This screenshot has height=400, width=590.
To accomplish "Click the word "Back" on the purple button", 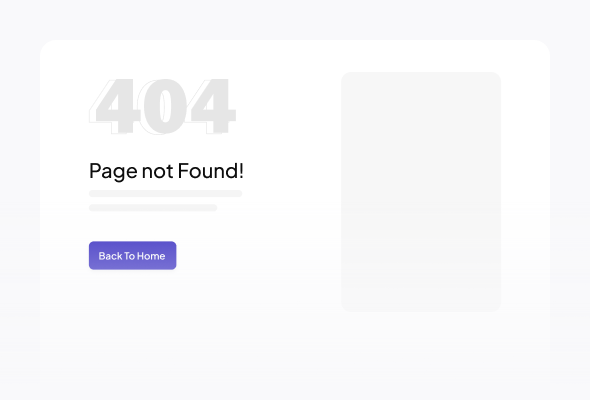I will [110, 256].
